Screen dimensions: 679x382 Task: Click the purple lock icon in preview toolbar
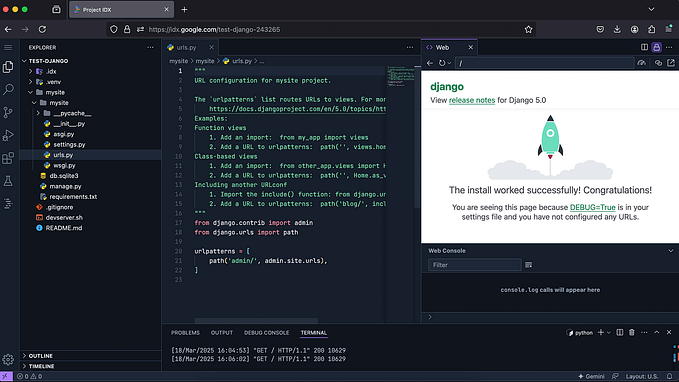point(656,47)
